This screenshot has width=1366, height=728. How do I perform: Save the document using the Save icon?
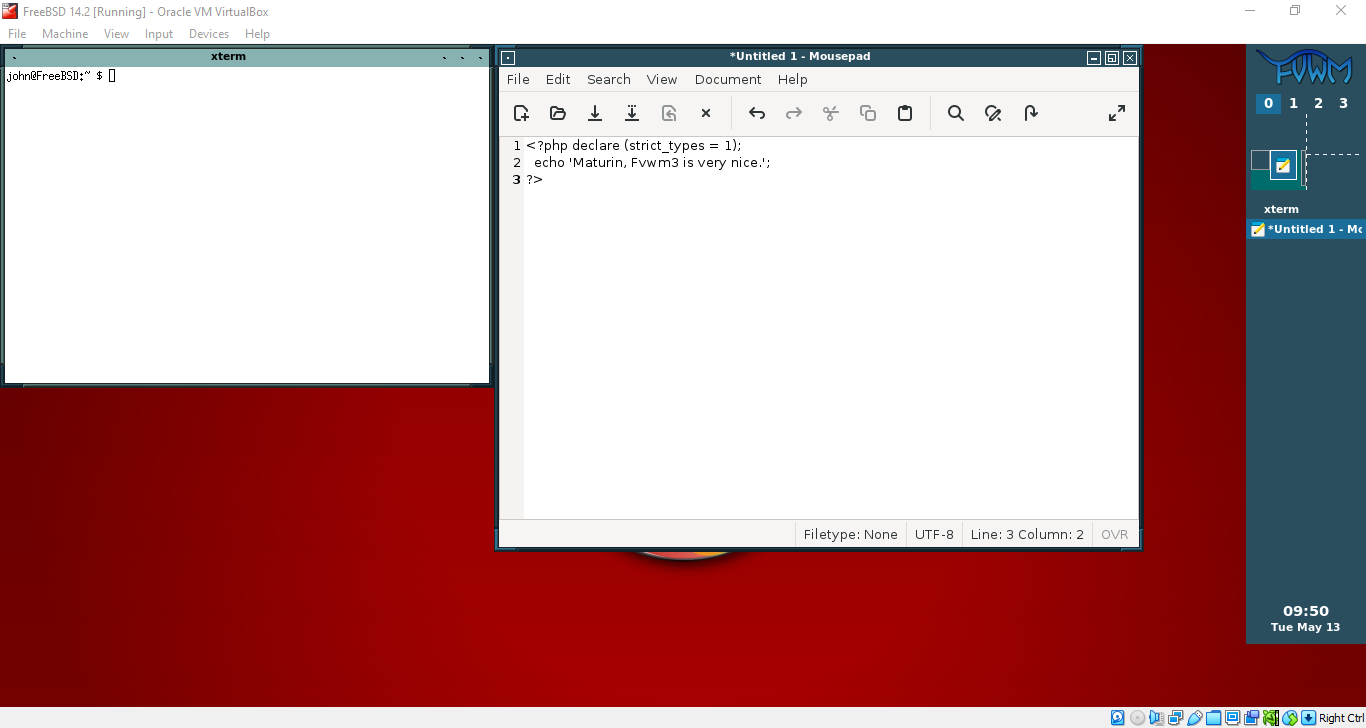[595, 114]
